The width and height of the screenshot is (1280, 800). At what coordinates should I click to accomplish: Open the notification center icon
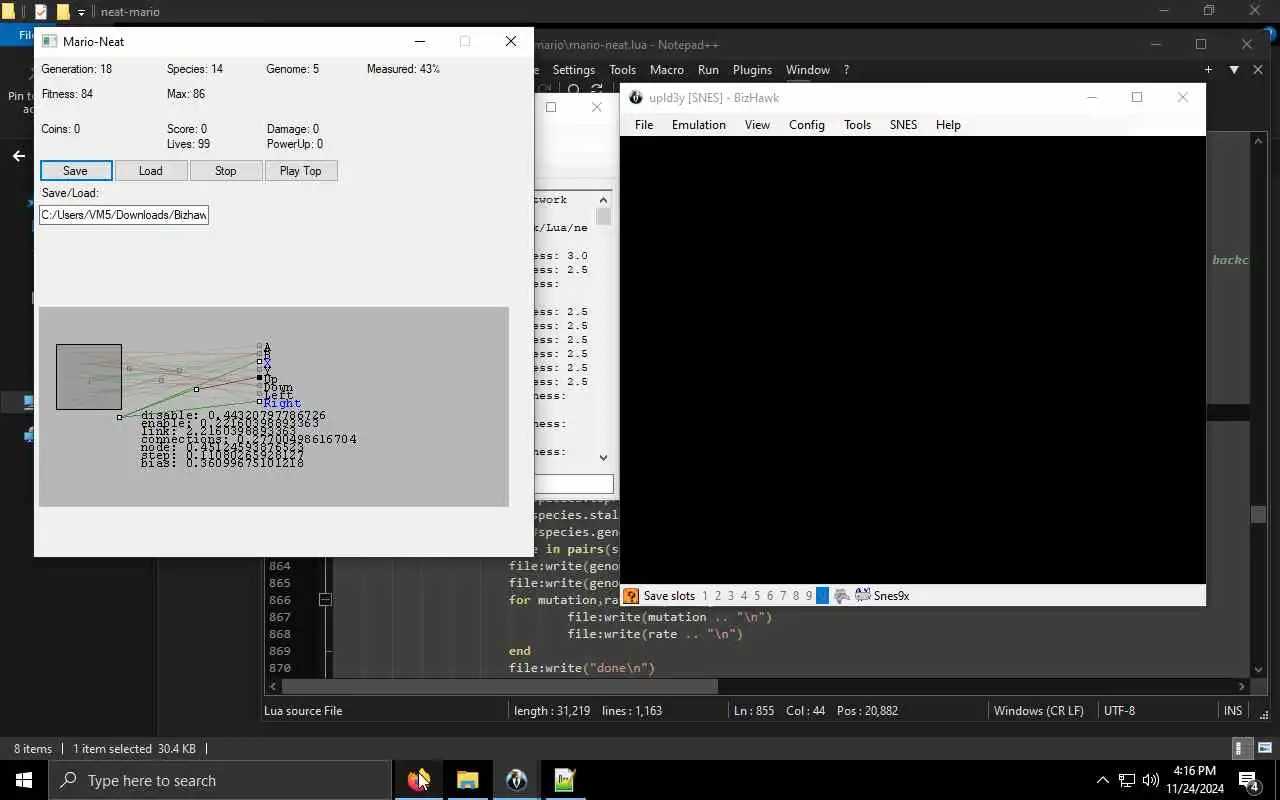[x=1249, y=780]
